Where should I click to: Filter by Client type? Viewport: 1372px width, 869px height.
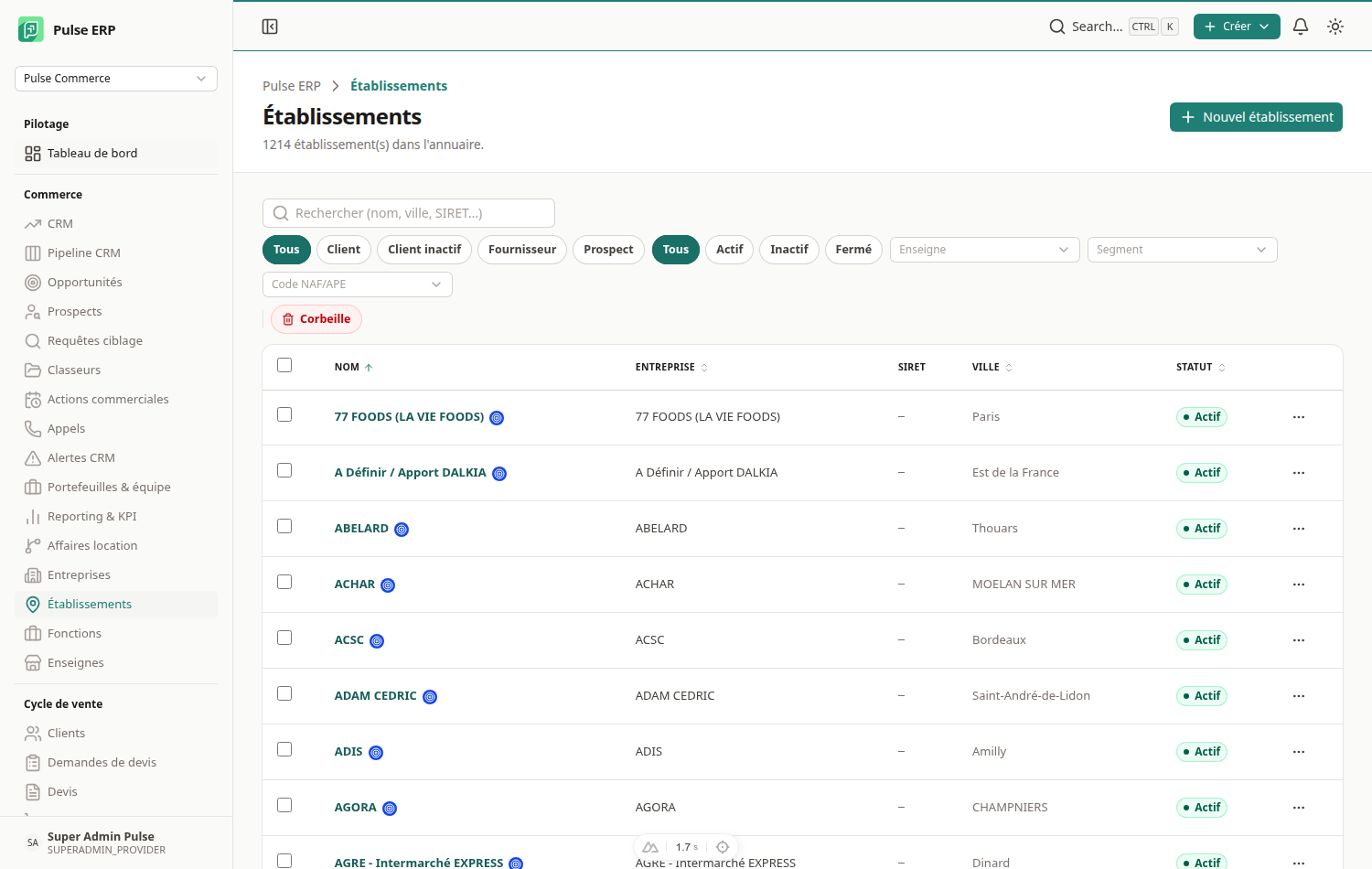coord(343,250)
